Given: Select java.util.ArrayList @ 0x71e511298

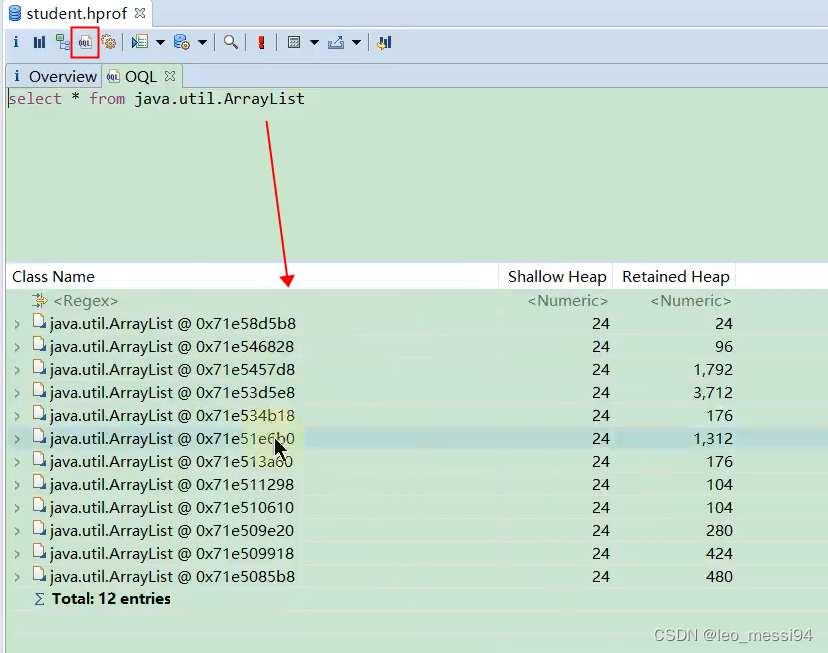Looking at the screenshot, I should click(x=172, y=485).
